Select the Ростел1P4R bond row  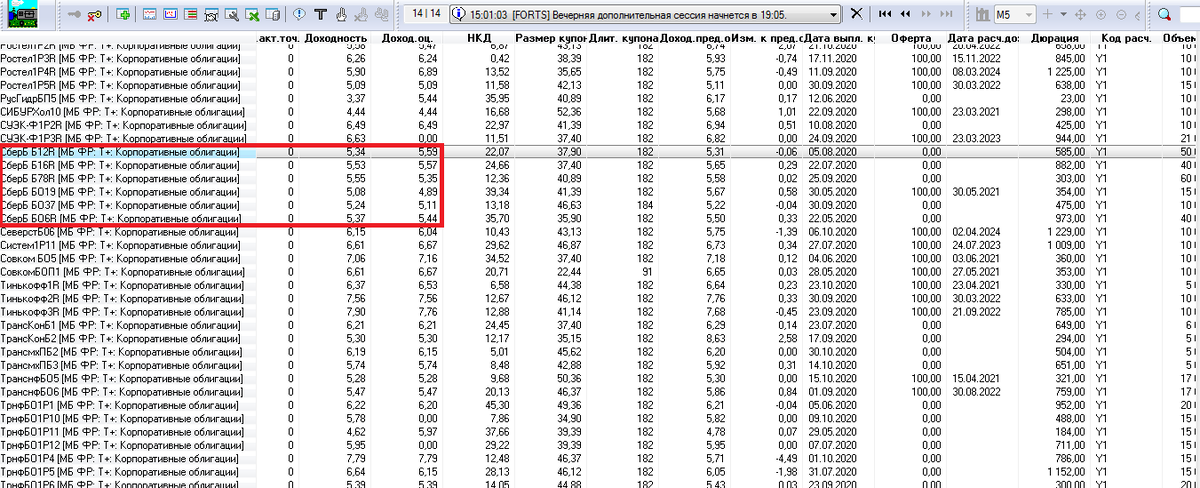600,72
